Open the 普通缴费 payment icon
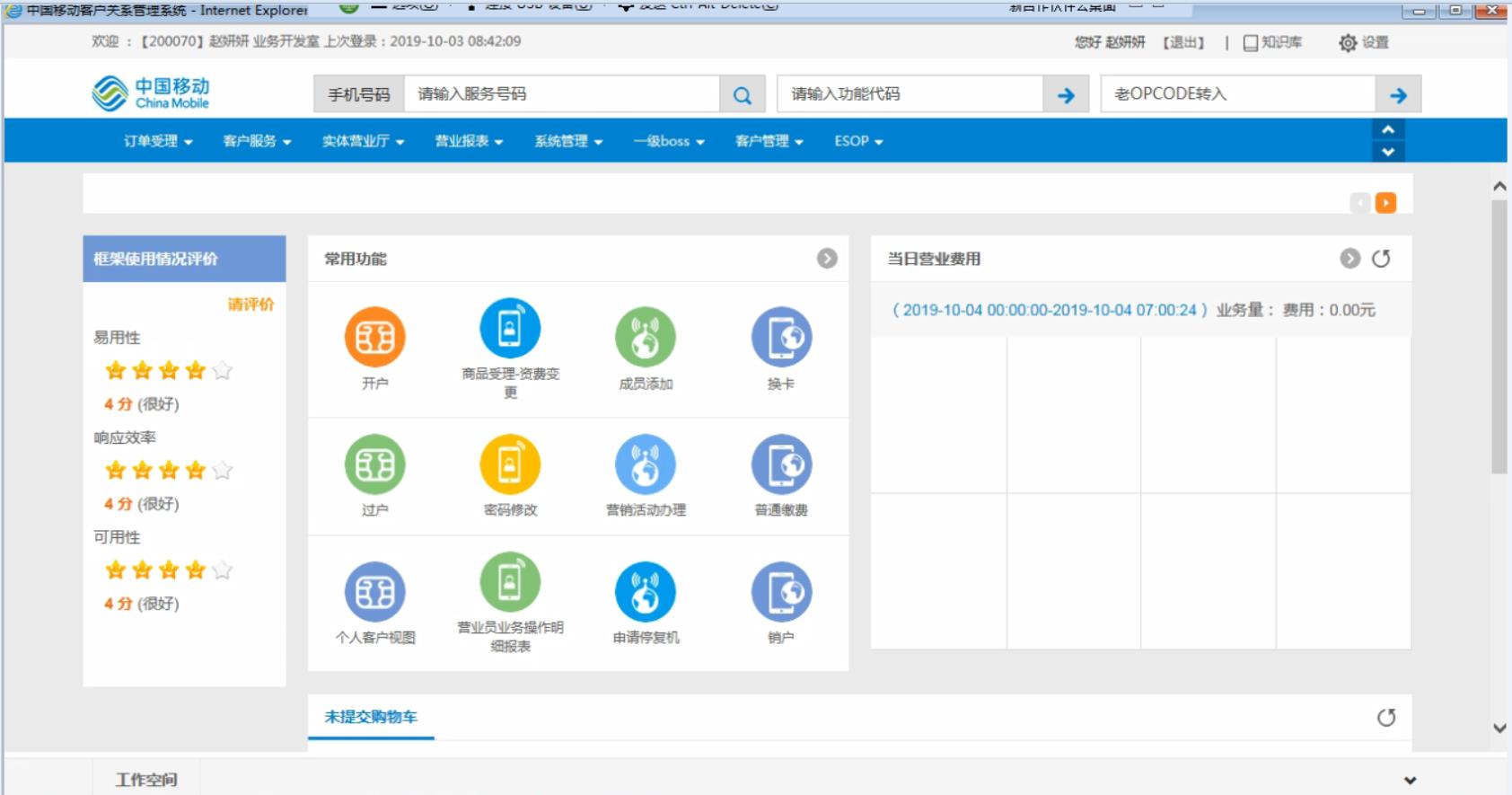 [x=781, y=464]
